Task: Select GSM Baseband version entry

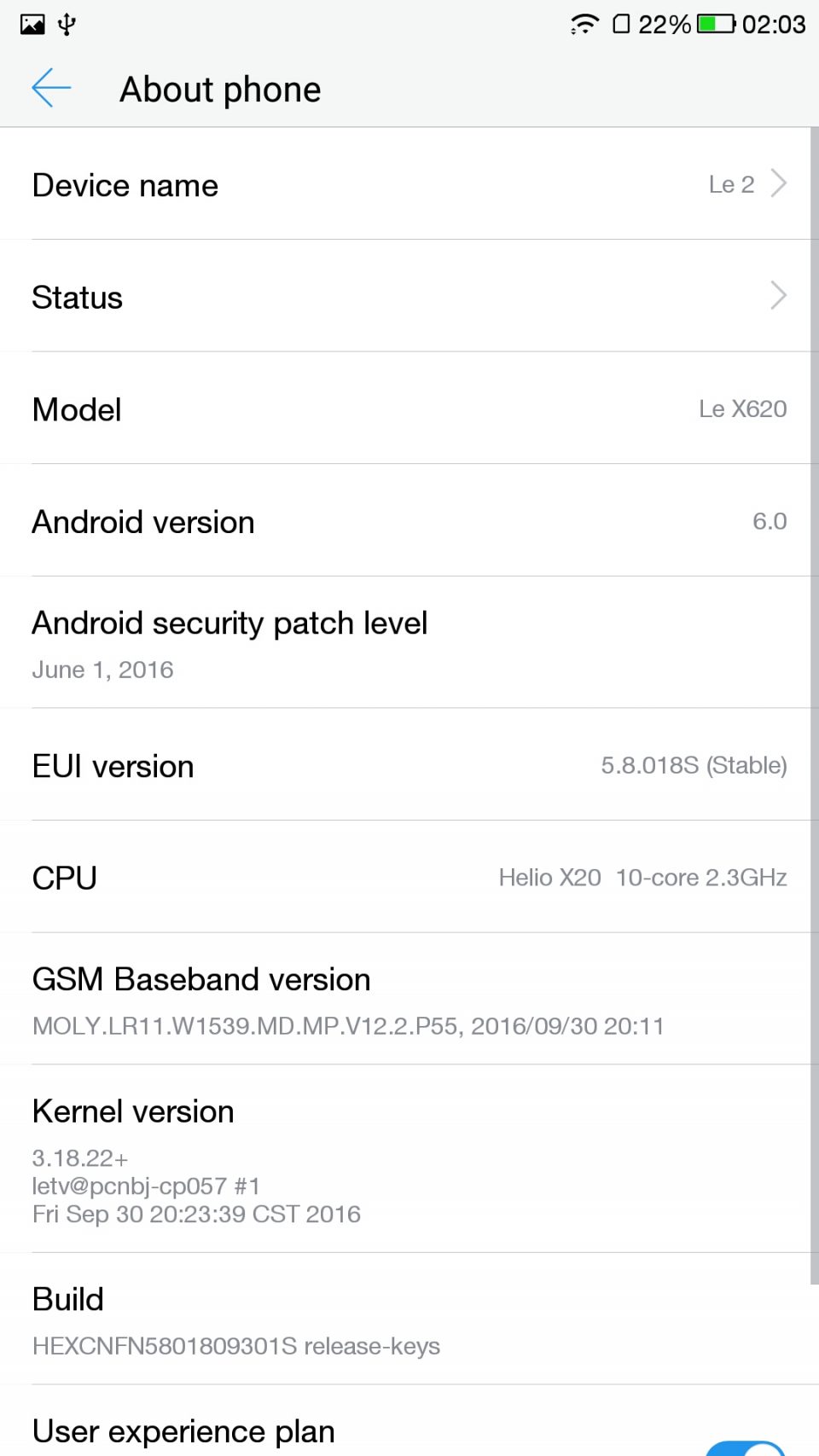Action: [x=409, y=1000]
